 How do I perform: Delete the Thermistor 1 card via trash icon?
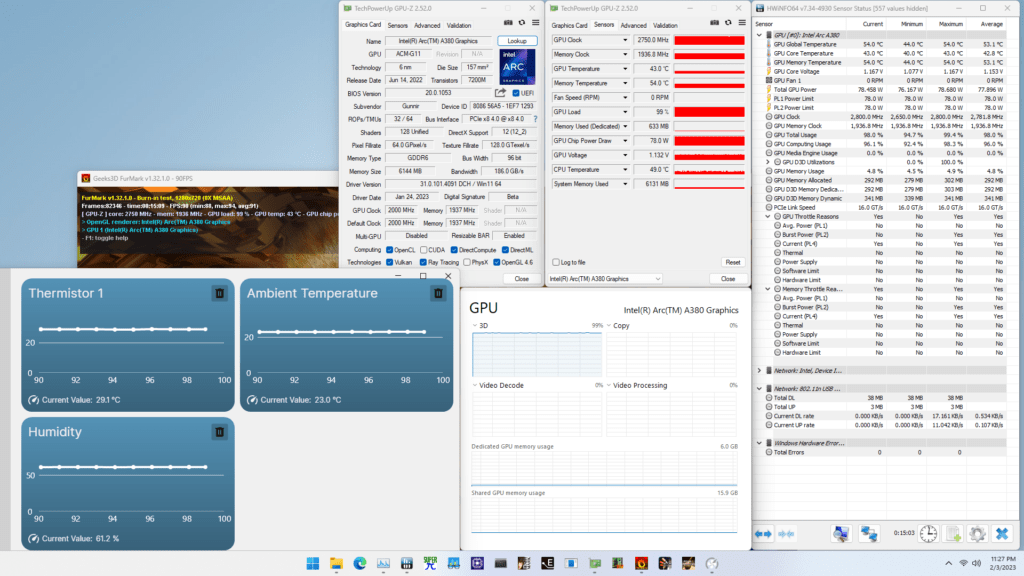coord(219,293)
